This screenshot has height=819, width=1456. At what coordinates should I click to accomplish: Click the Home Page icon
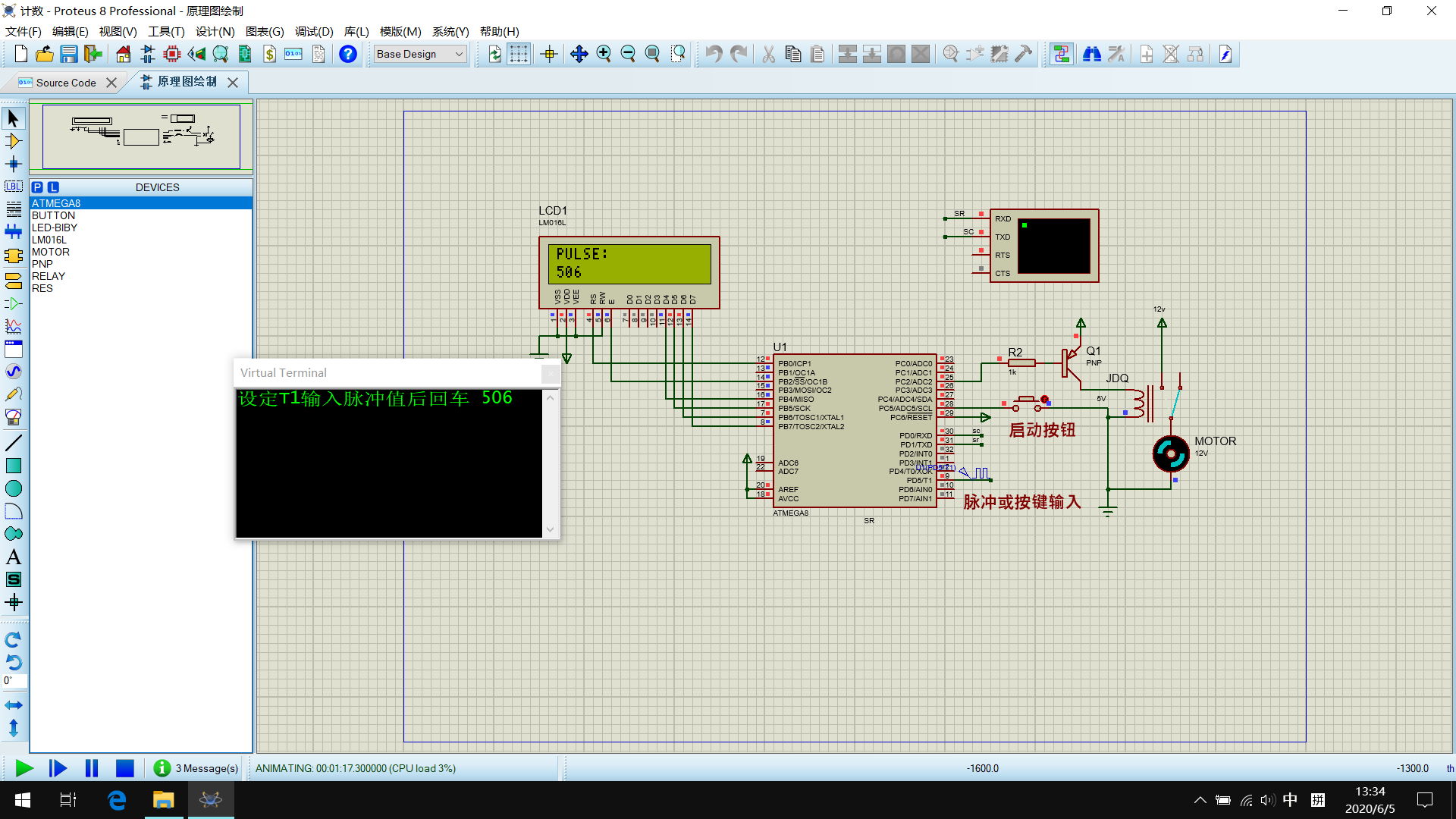(123, 54)
